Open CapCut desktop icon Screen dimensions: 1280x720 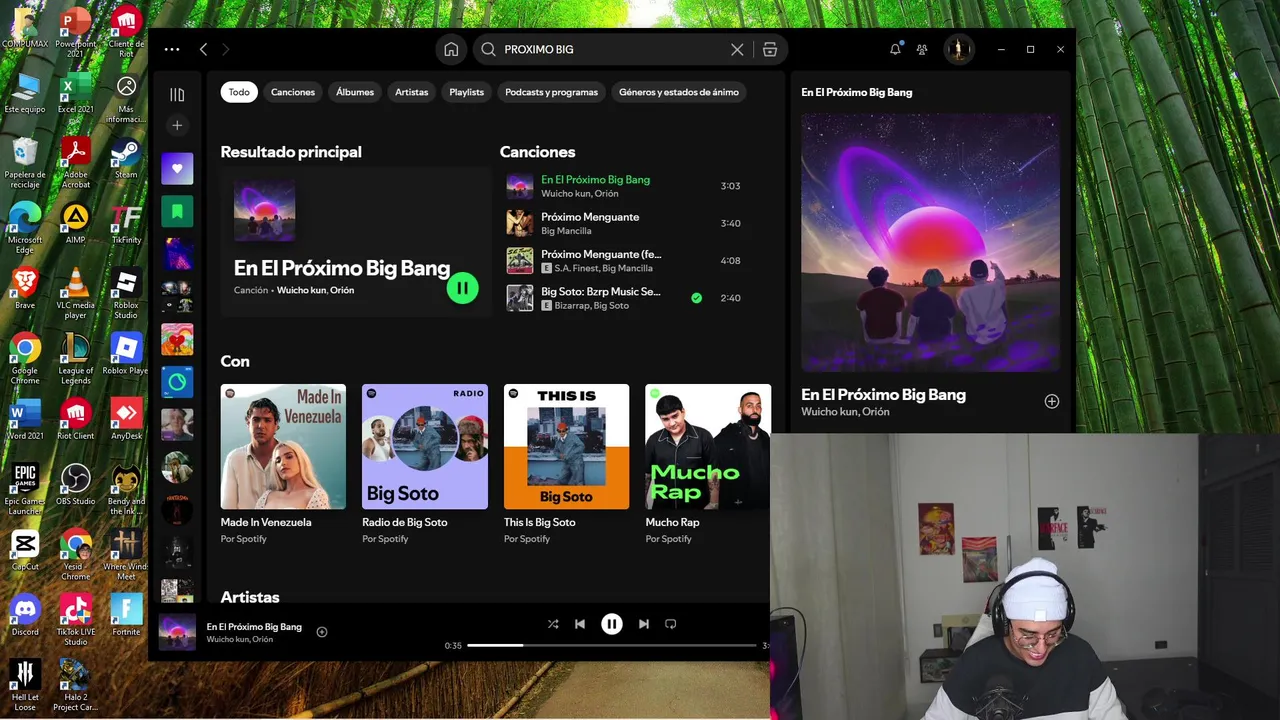point(25,550)
